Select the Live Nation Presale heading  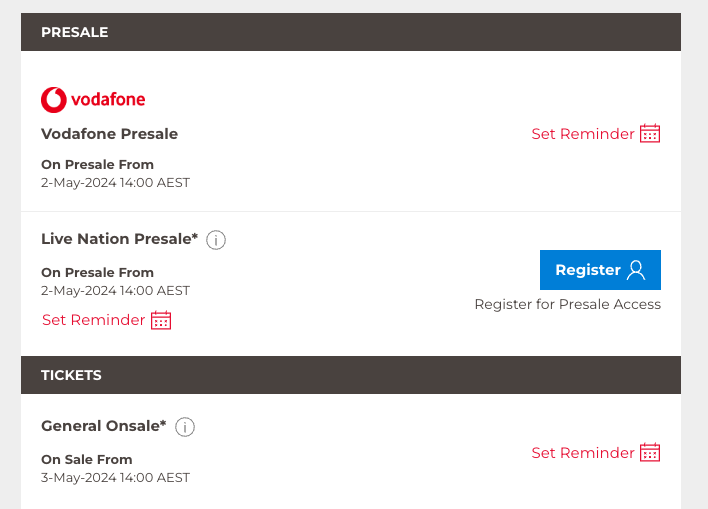coord(119,239)
